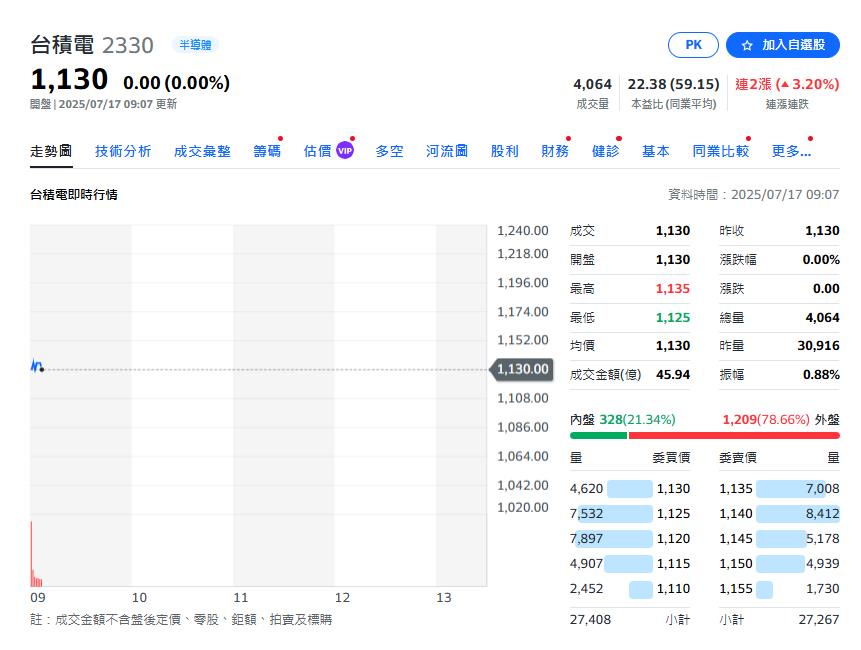Click the 台積電即時行情 section title
The width and height of the screenshot is (861, 650).
[x=74, y=194]
